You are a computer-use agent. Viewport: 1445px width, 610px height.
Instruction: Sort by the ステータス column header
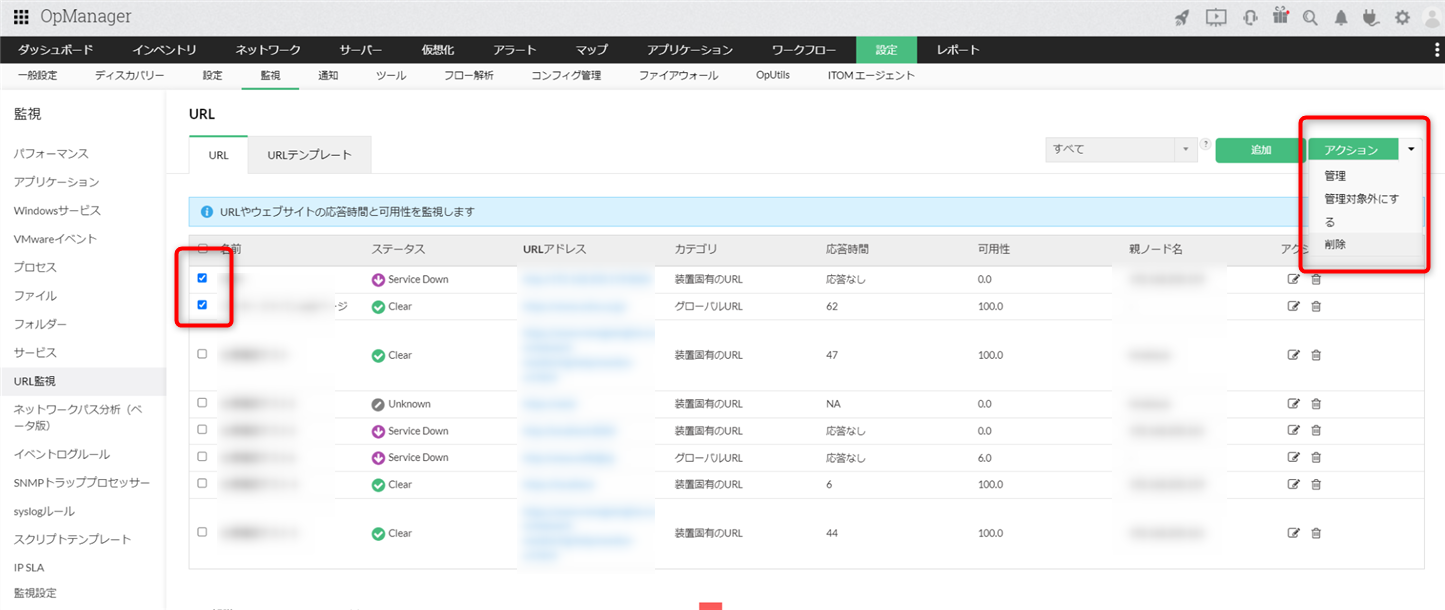[x=398, y=249]
